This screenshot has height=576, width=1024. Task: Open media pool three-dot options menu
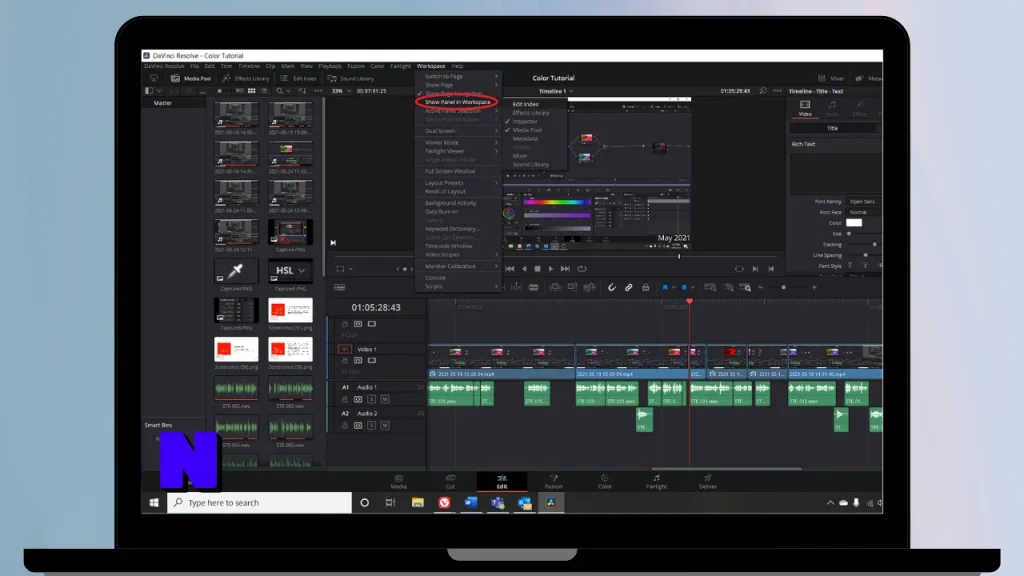318,91
